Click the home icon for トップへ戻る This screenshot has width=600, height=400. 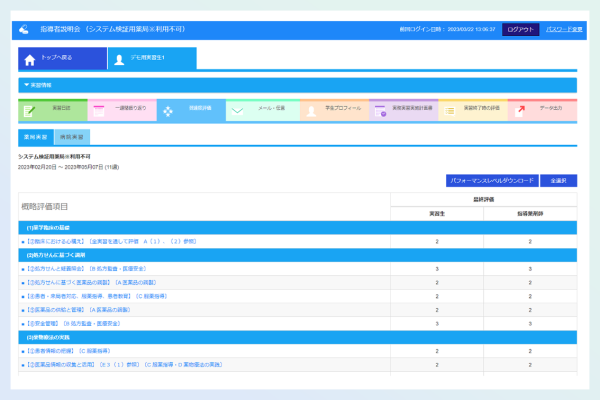(x=29, y=59)
